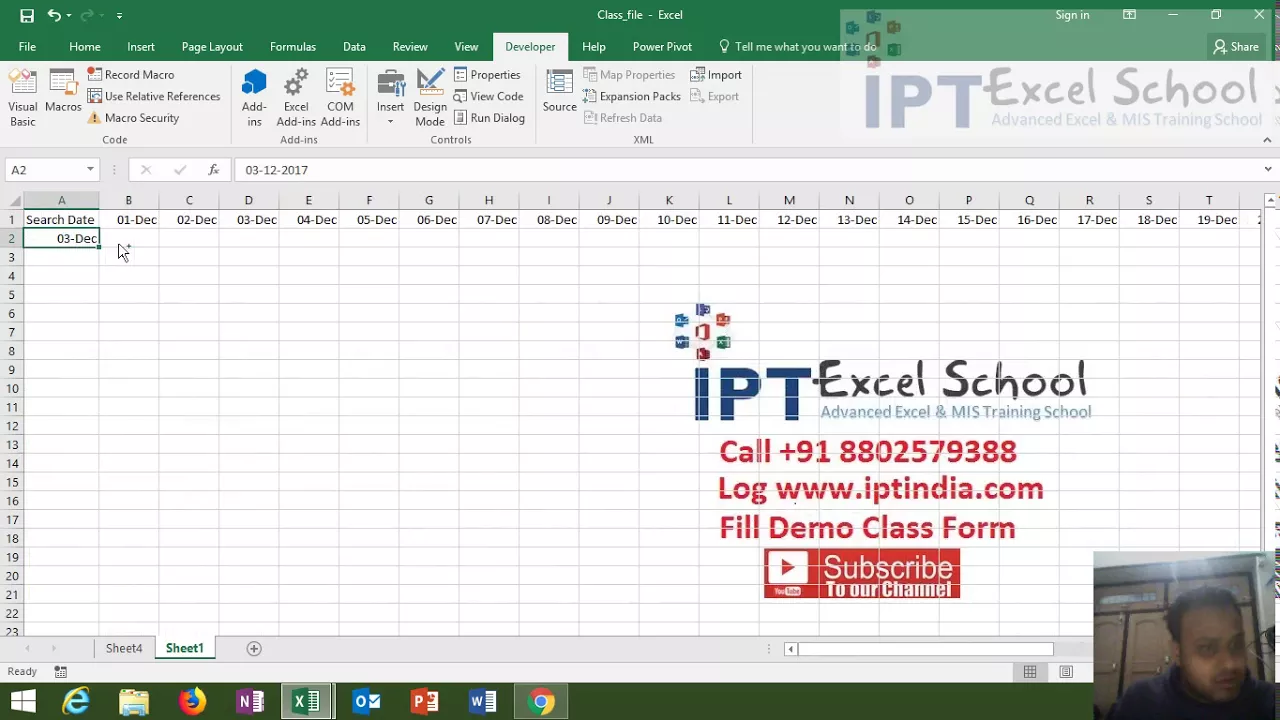1280x720 pixels.
Task: Select column D header
Action: point(249,200)
